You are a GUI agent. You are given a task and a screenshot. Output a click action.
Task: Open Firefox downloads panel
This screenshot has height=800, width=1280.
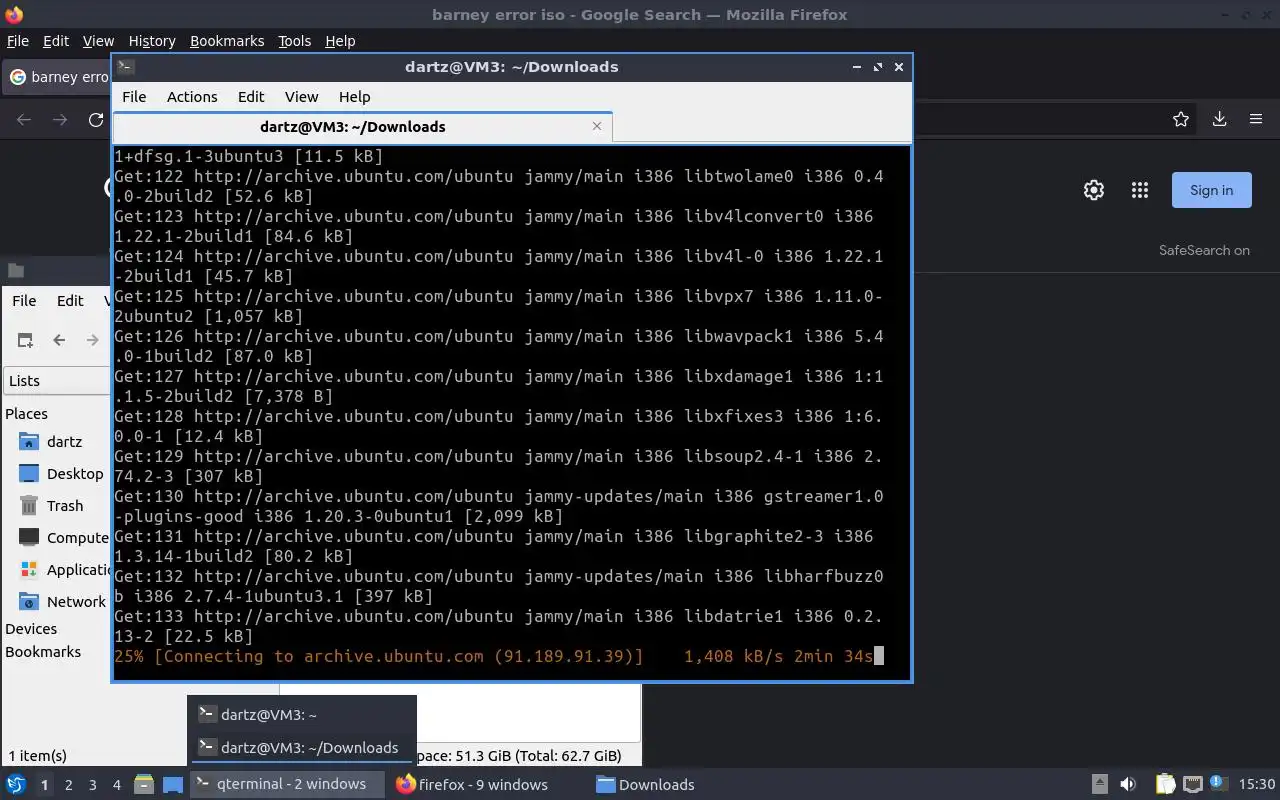(1219, 119)
